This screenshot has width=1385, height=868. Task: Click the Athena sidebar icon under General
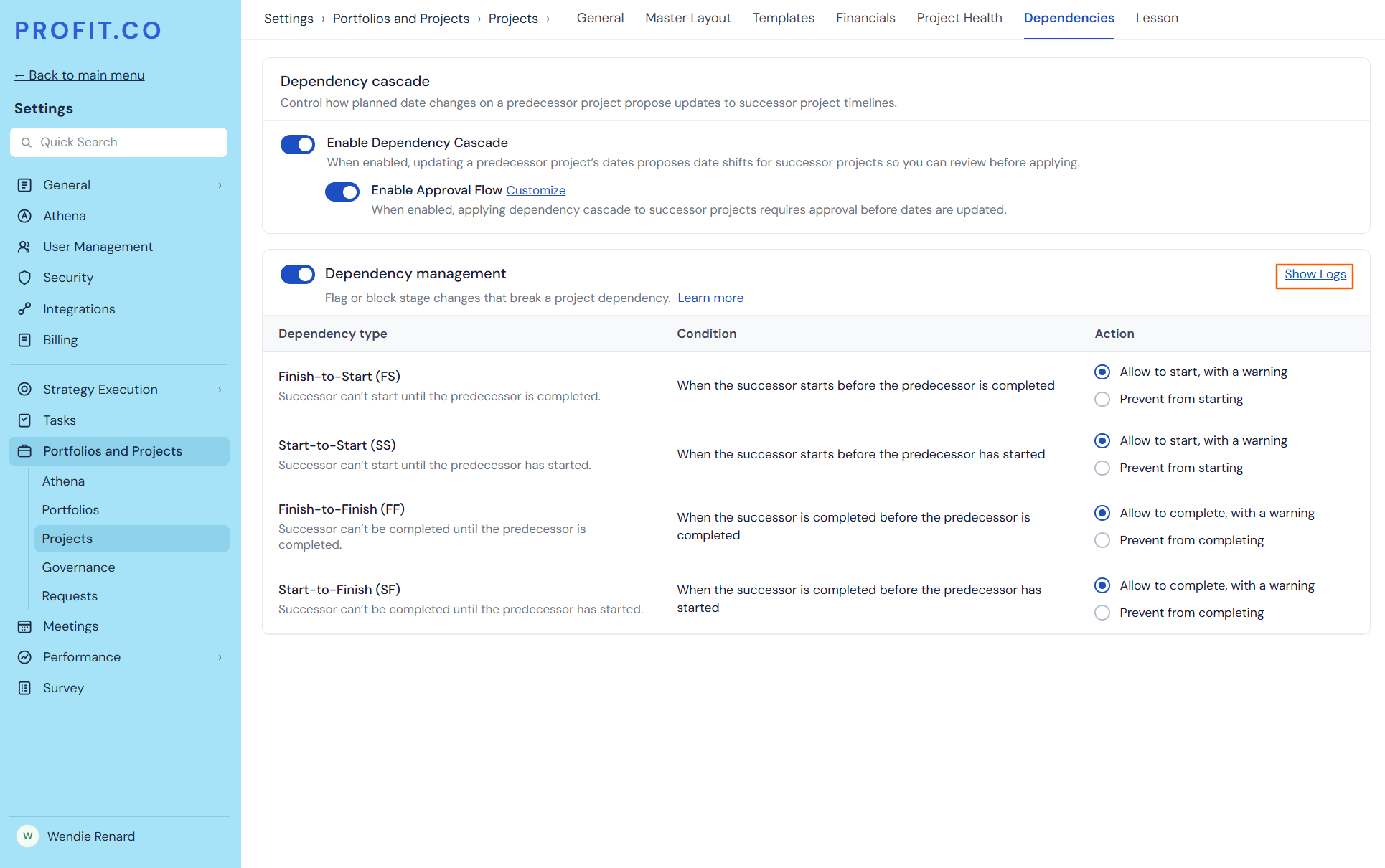(x=24, y=216)
